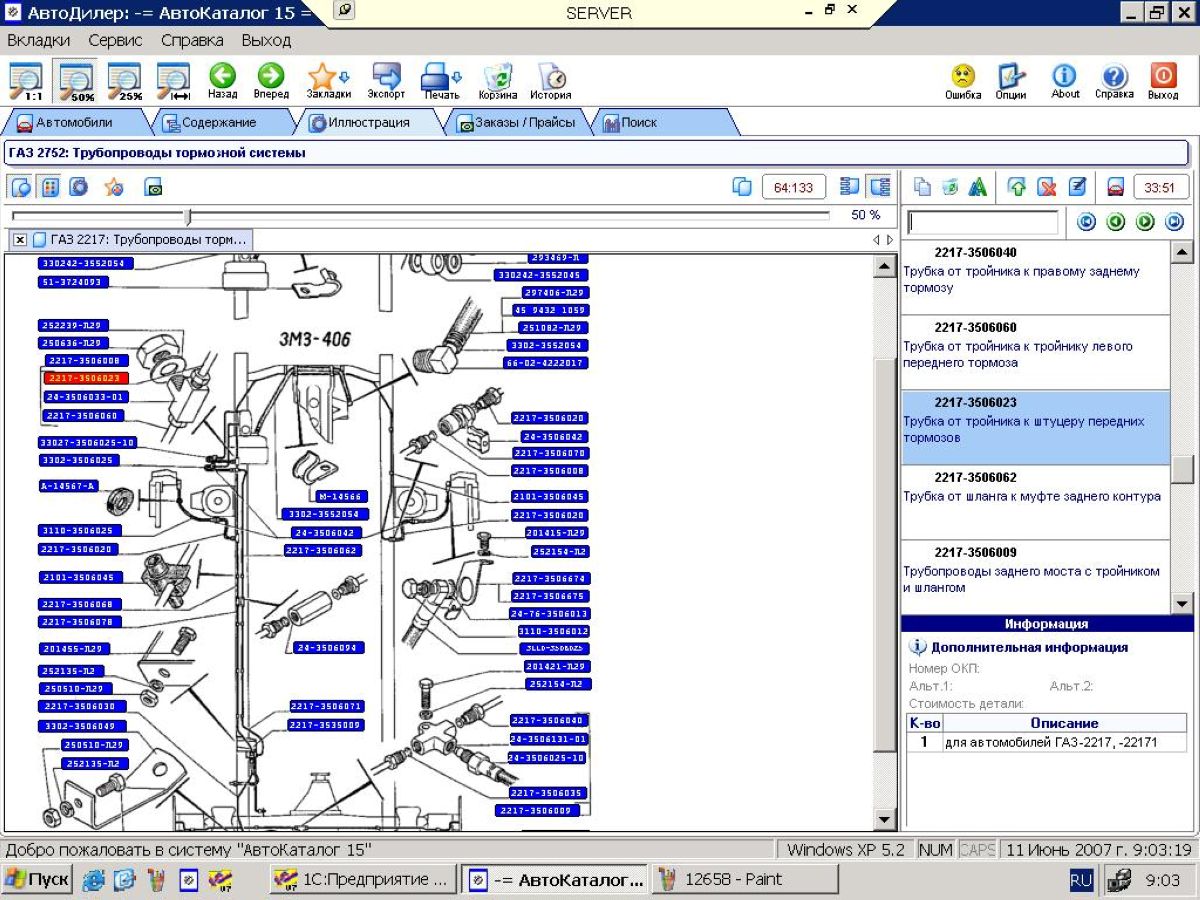Toggle the left list layout icon

coord(850,187)
